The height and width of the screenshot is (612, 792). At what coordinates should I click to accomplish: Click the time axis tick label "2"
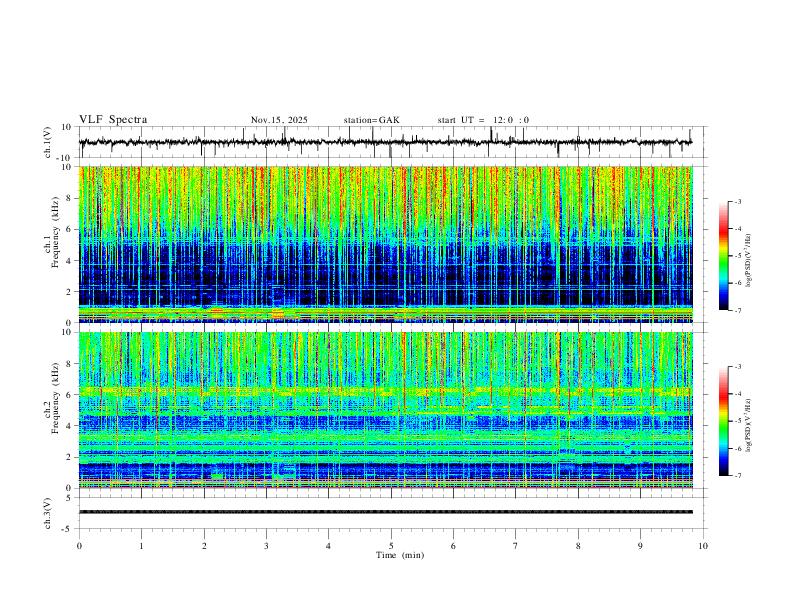point(204,546)
